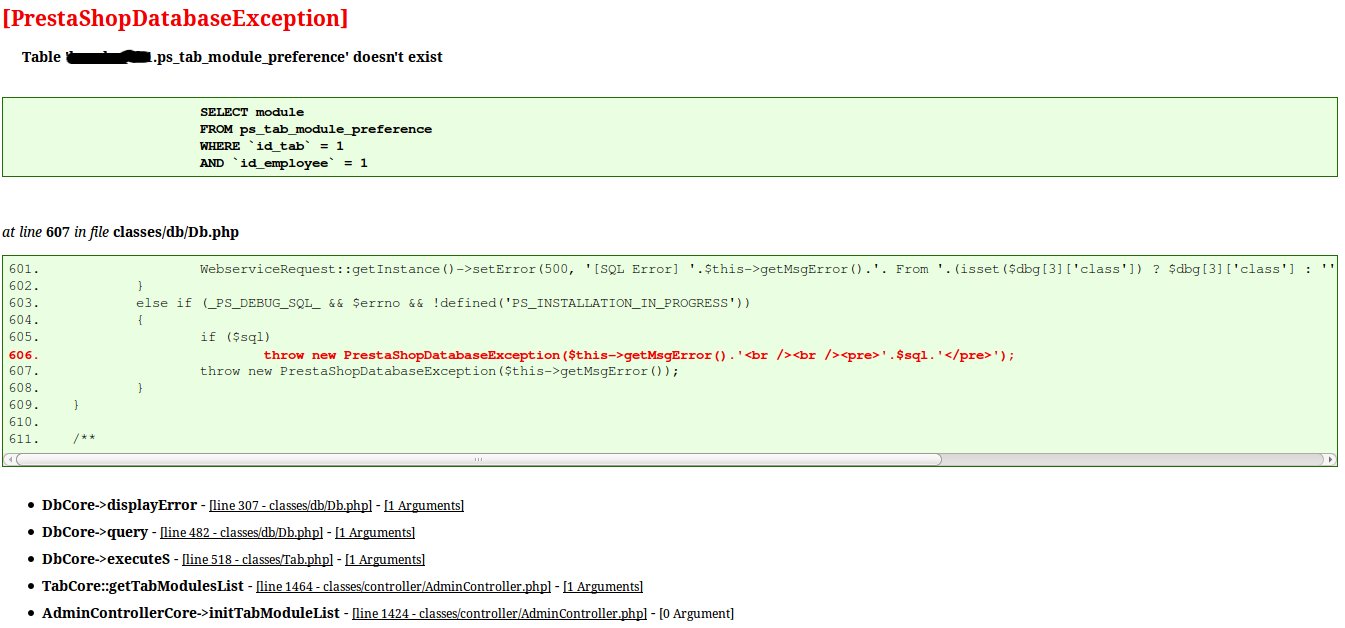Click highlighted red code line 606
This screenshot has width=1345, height=628.
click(639, 355)
